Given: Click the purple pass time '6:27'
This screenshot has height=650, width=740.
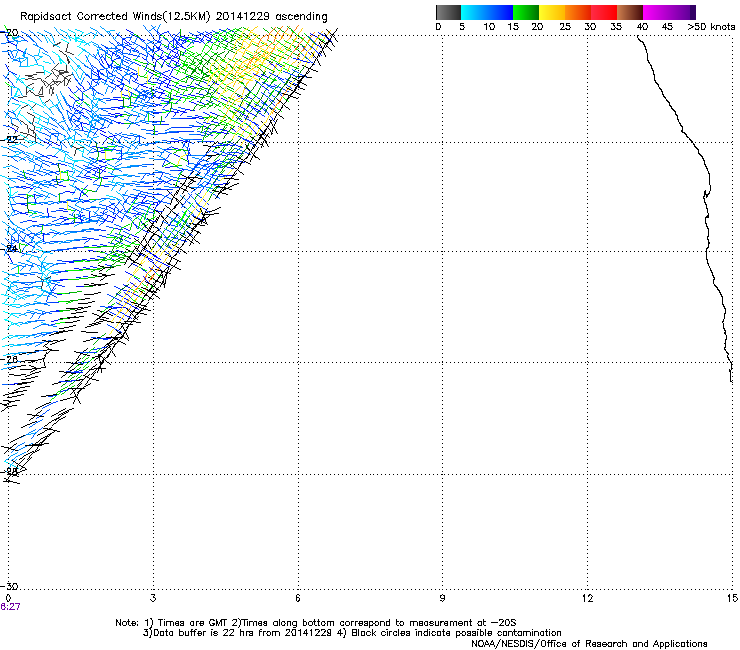Looking at the screenshot, I should (x=10, y=607).
